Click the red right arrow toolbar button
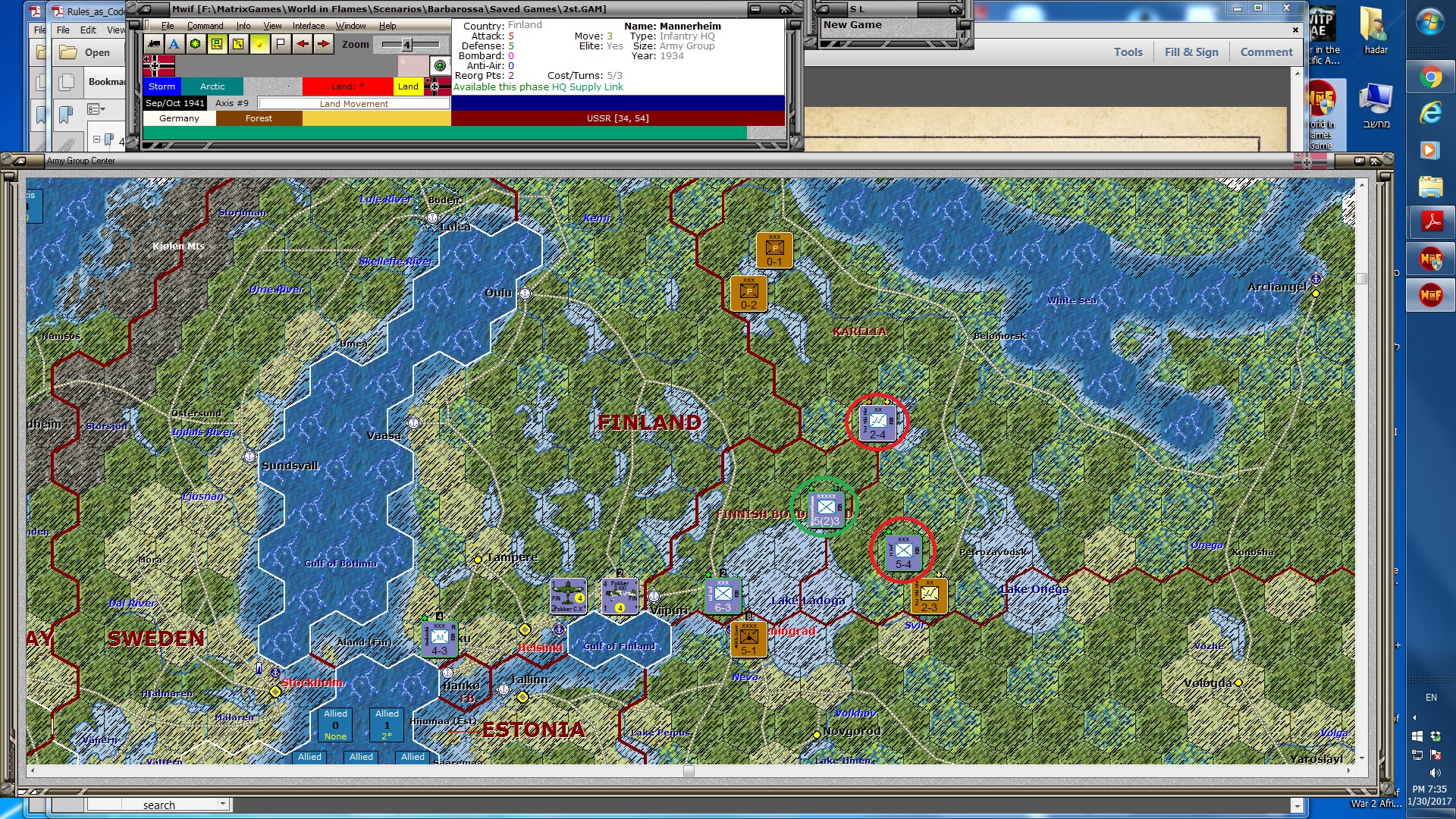Image resolution: width=1456 pixels, height=819 pixels. point(324,44)
